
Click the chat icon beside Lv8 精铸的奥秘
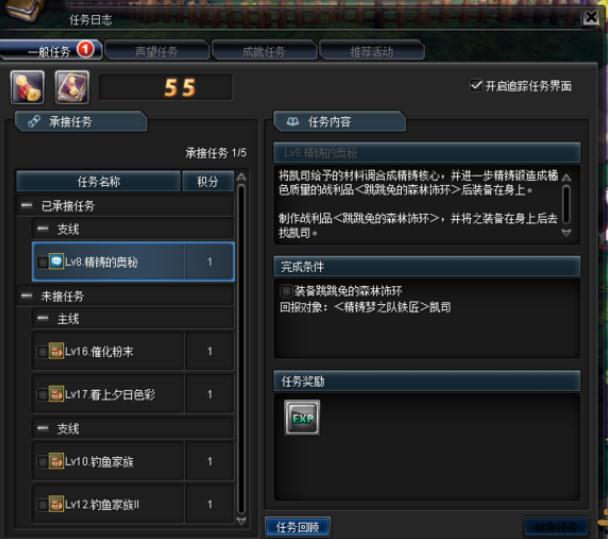pyautogui.click(x=57, y=261)
